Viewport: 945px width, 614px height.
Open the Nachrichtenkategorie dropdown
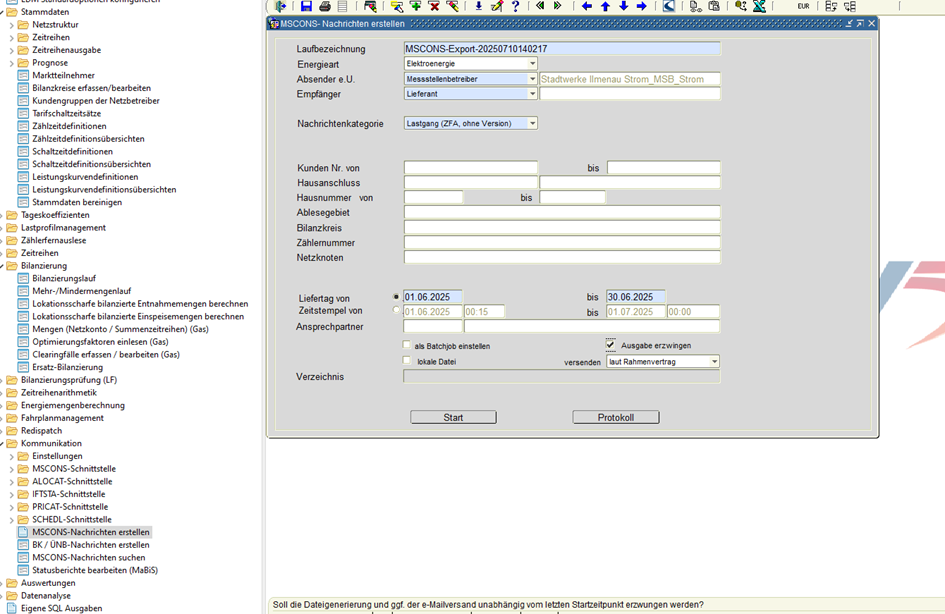(x=532, y=124)
